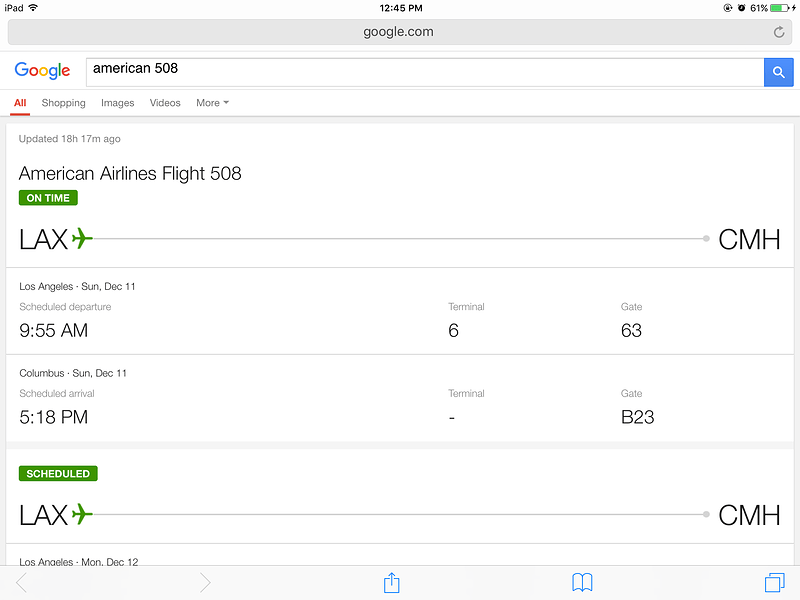This screenshot has width=800, height=600.
Task: Expand the More search options dropdown
Action: pos(212,103)
